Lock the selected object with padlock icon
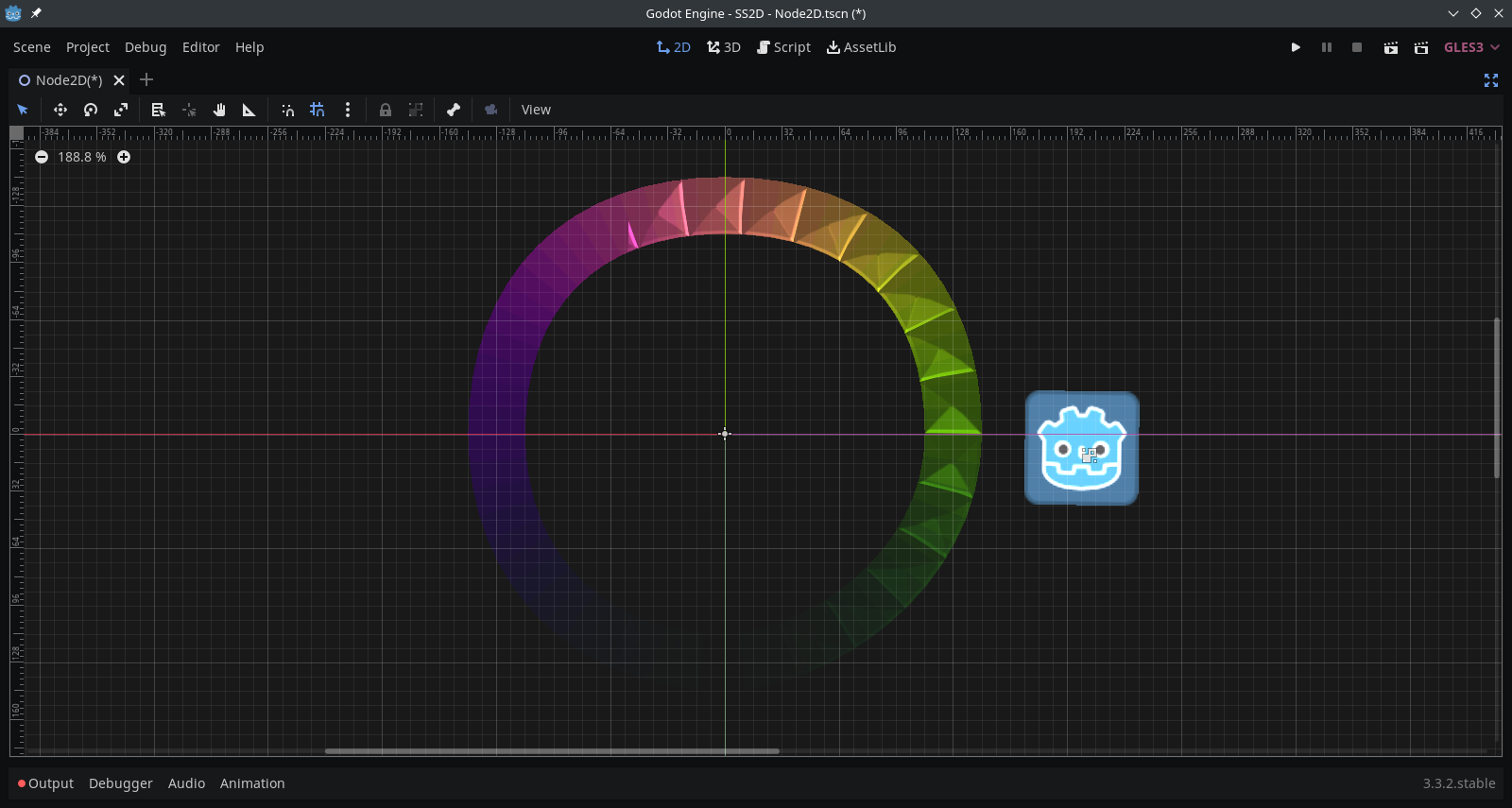Screen dimensions: 1512x808 pyautogui.click(x=386, y=110)
